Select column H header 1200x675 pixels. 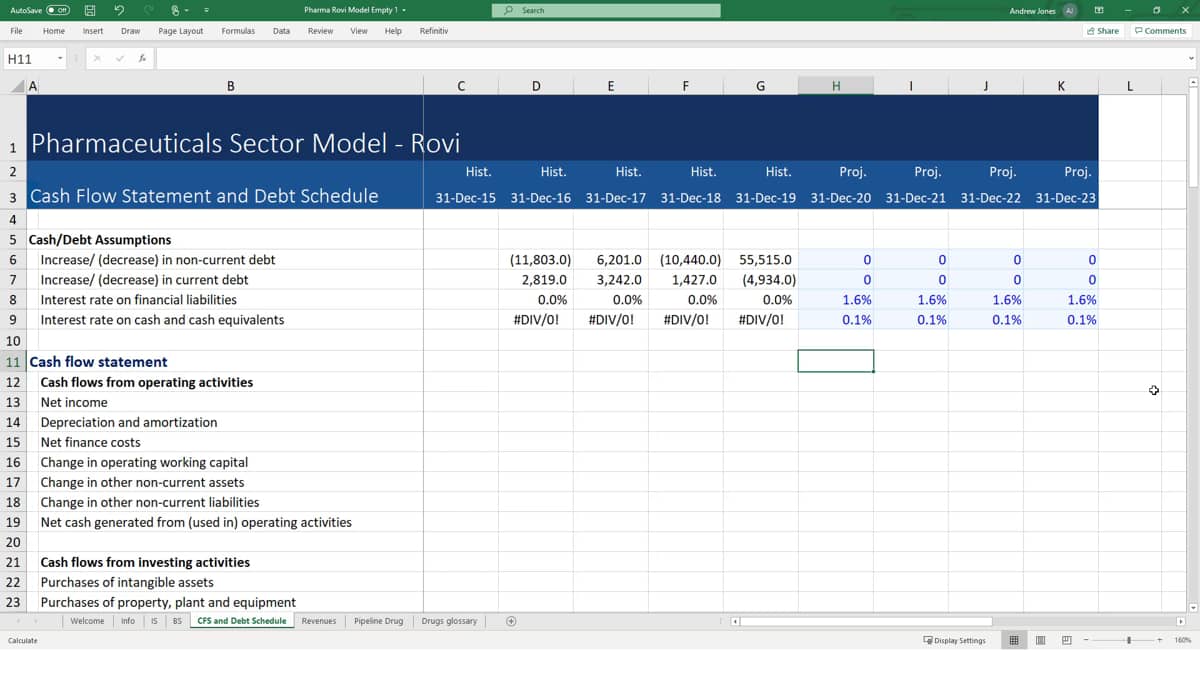836,86
